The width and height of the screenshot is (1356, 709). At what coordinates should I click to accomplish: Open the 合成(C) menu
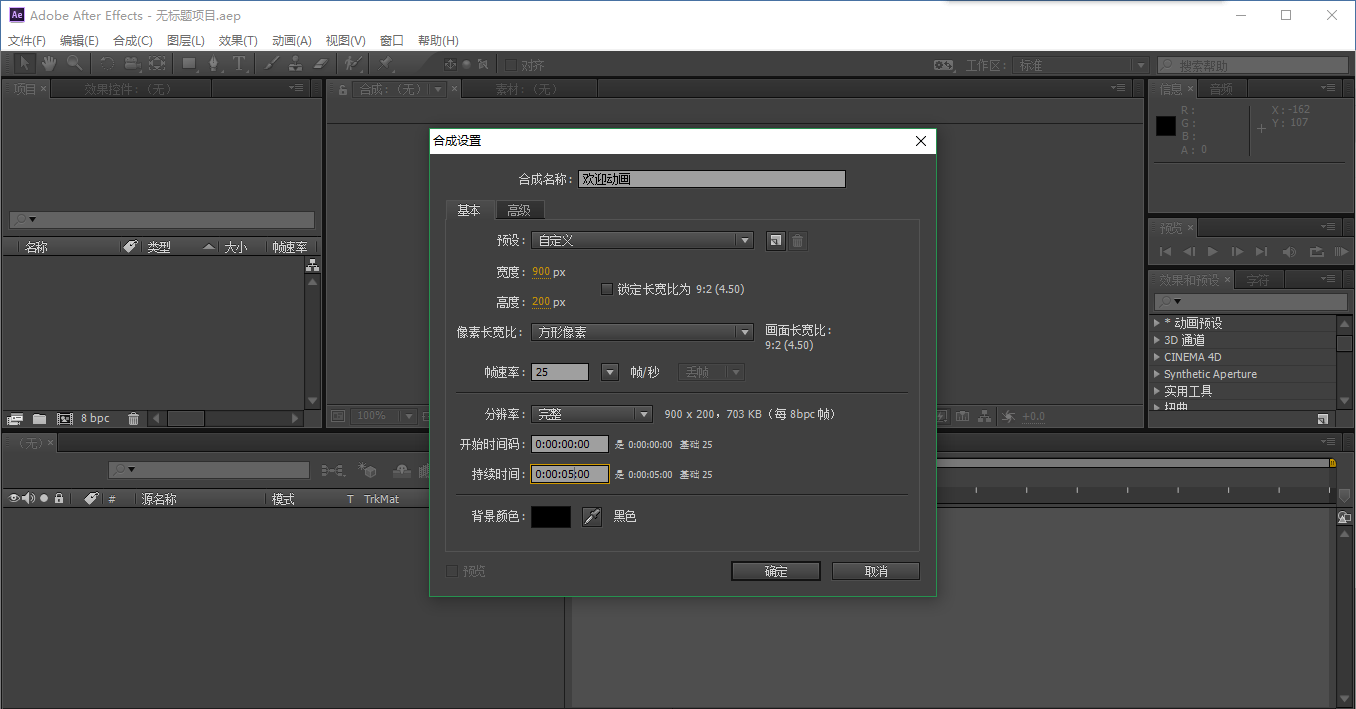133,41
